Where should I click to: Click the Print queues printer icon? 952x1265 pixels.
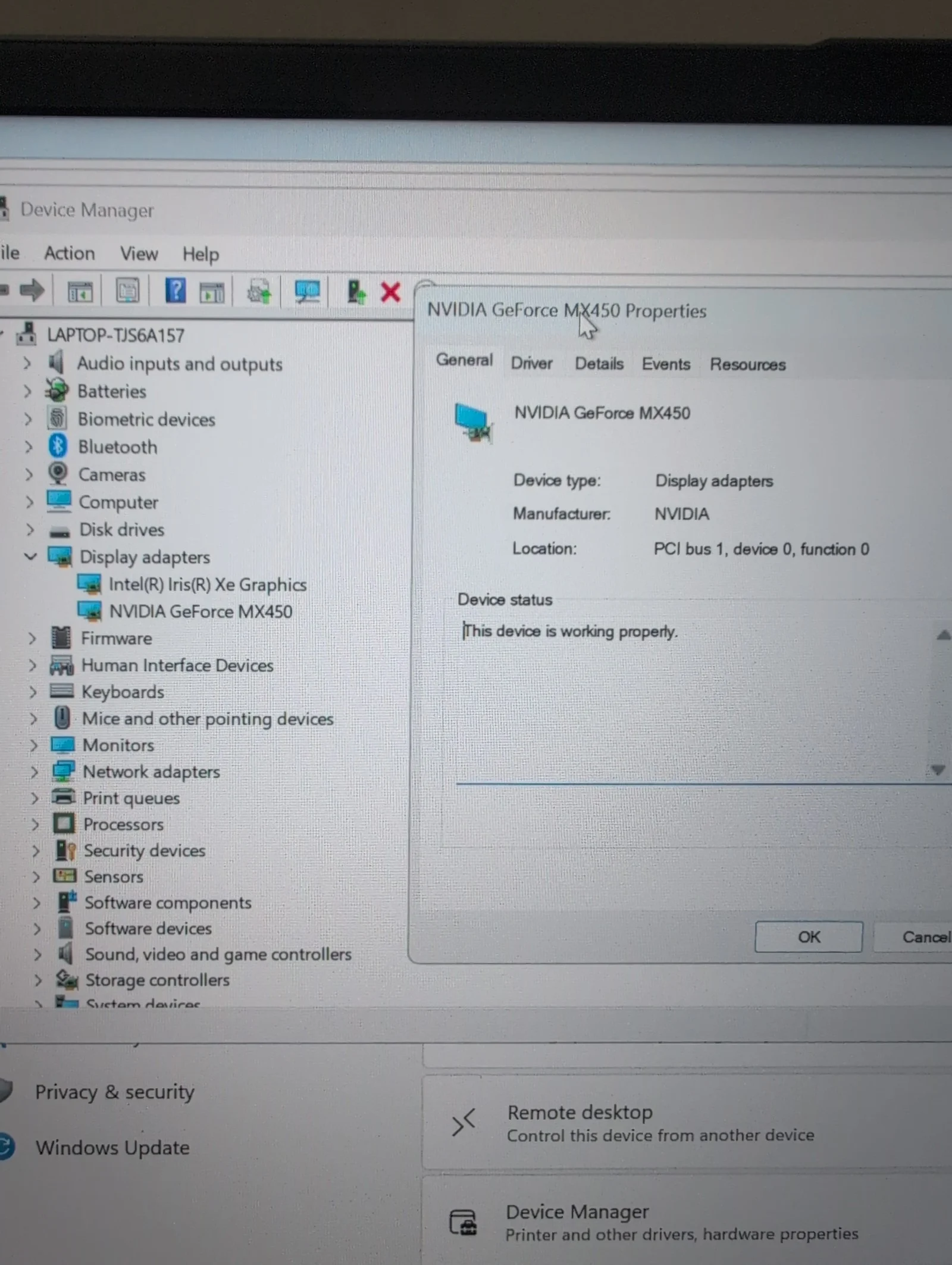[64, 797]
